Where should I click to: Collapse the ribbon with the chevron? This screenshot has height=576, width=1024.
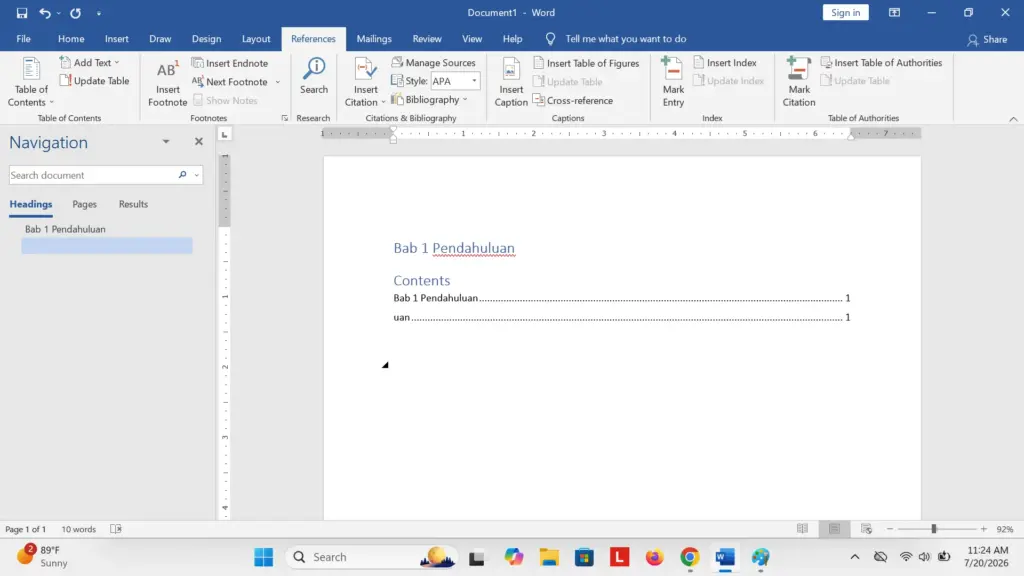point(1013,119)
